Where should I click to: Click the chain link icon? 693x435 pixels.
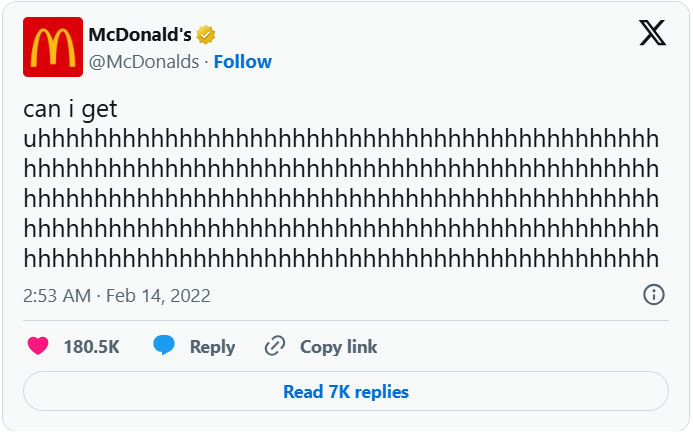(275, 347)
